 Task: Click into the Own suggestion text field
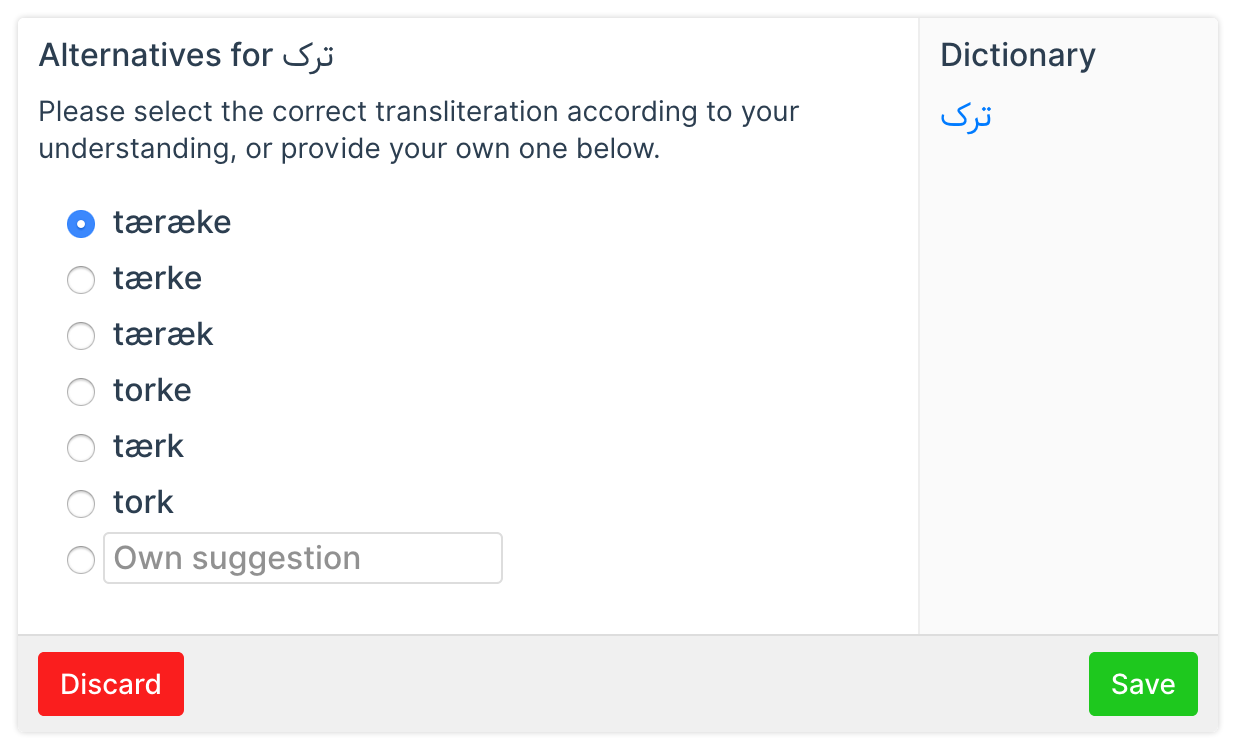(302, 558)
